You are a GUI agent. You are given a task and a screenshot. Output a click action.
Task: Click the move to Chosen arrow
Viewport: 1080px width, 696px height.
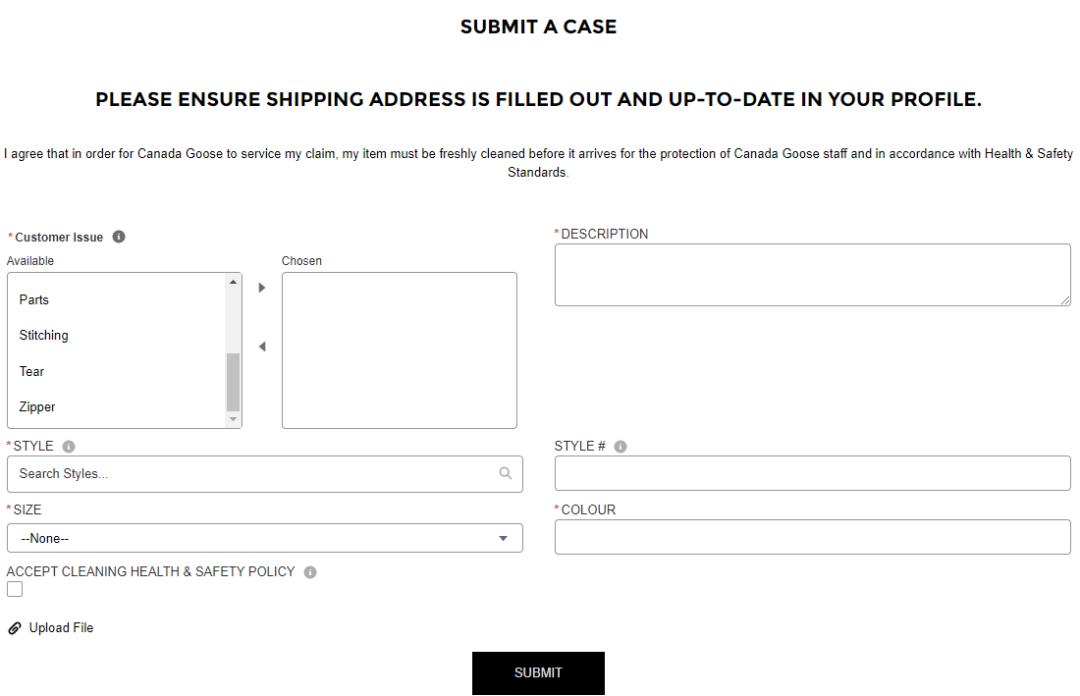point(262,287)
